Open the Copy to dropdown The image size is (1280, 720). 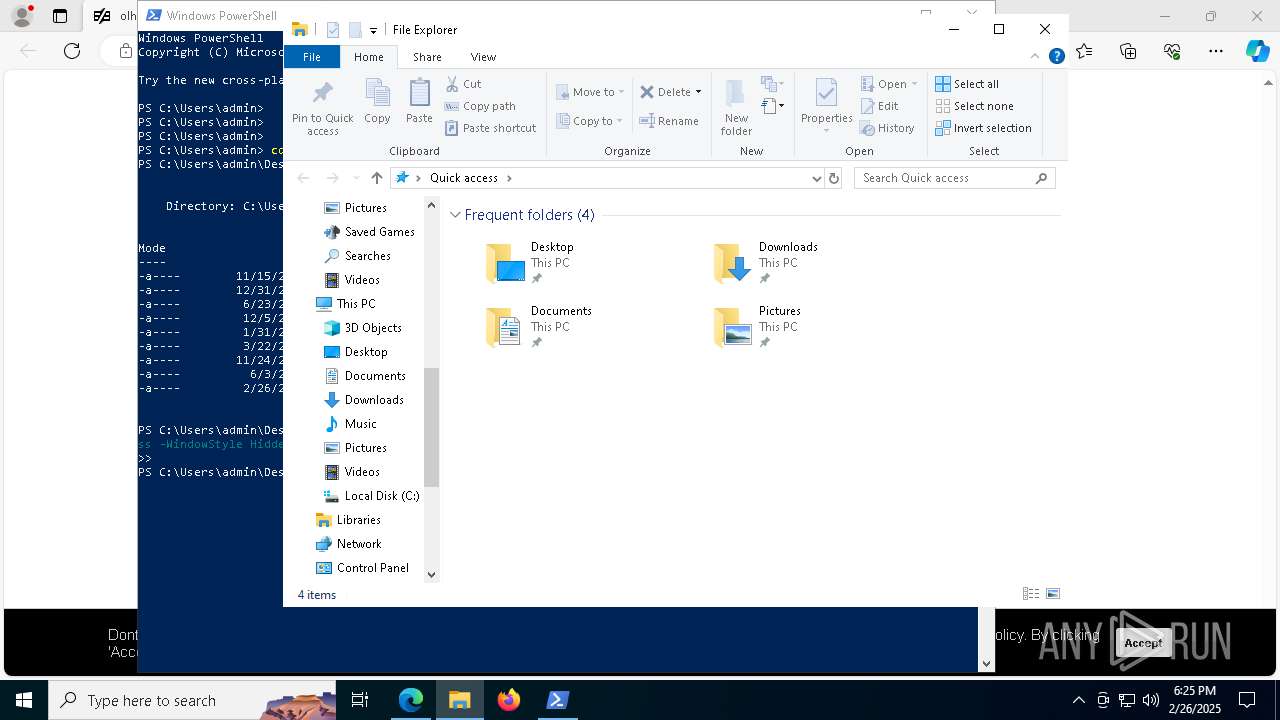pos(590,121)
